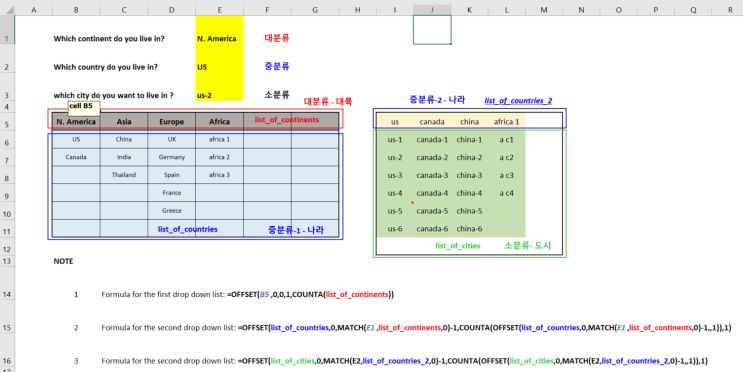Click the row 15 list_of_countries OFFSET formula
This screenshot has width=743, height=372.
coord(485,328)
